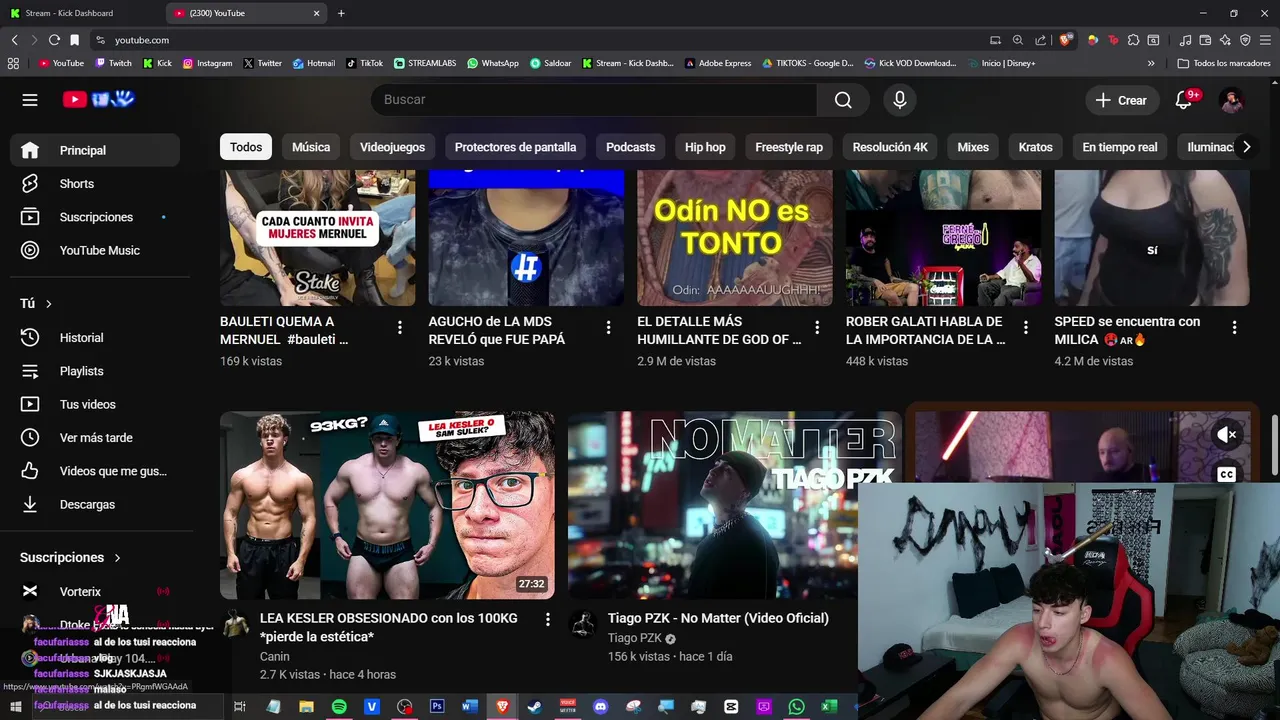
Task: Start voice search with microphone icon
Action: (x=900, y=100)
